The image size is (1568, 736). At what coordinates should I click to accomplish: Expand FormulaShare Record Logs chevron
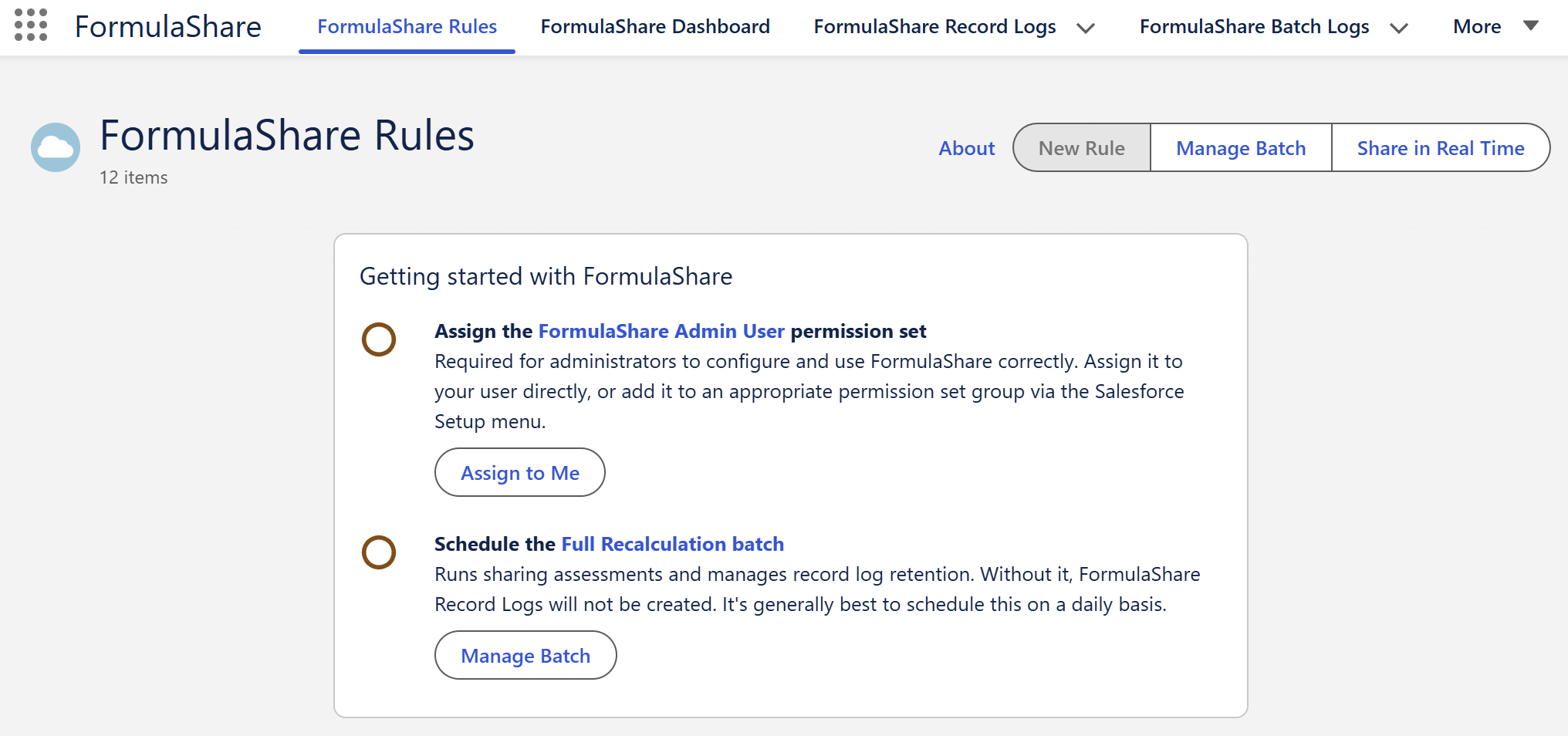[x=1086, y=28]
